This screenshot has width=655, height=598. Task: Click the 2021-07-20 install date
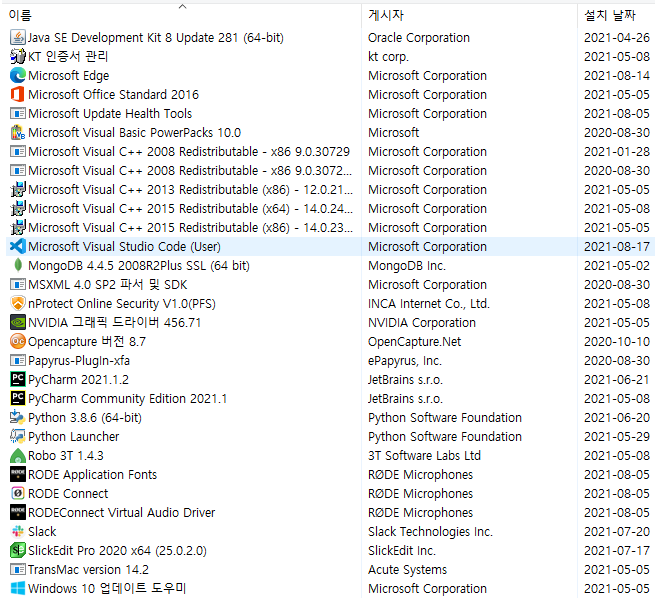617,532
